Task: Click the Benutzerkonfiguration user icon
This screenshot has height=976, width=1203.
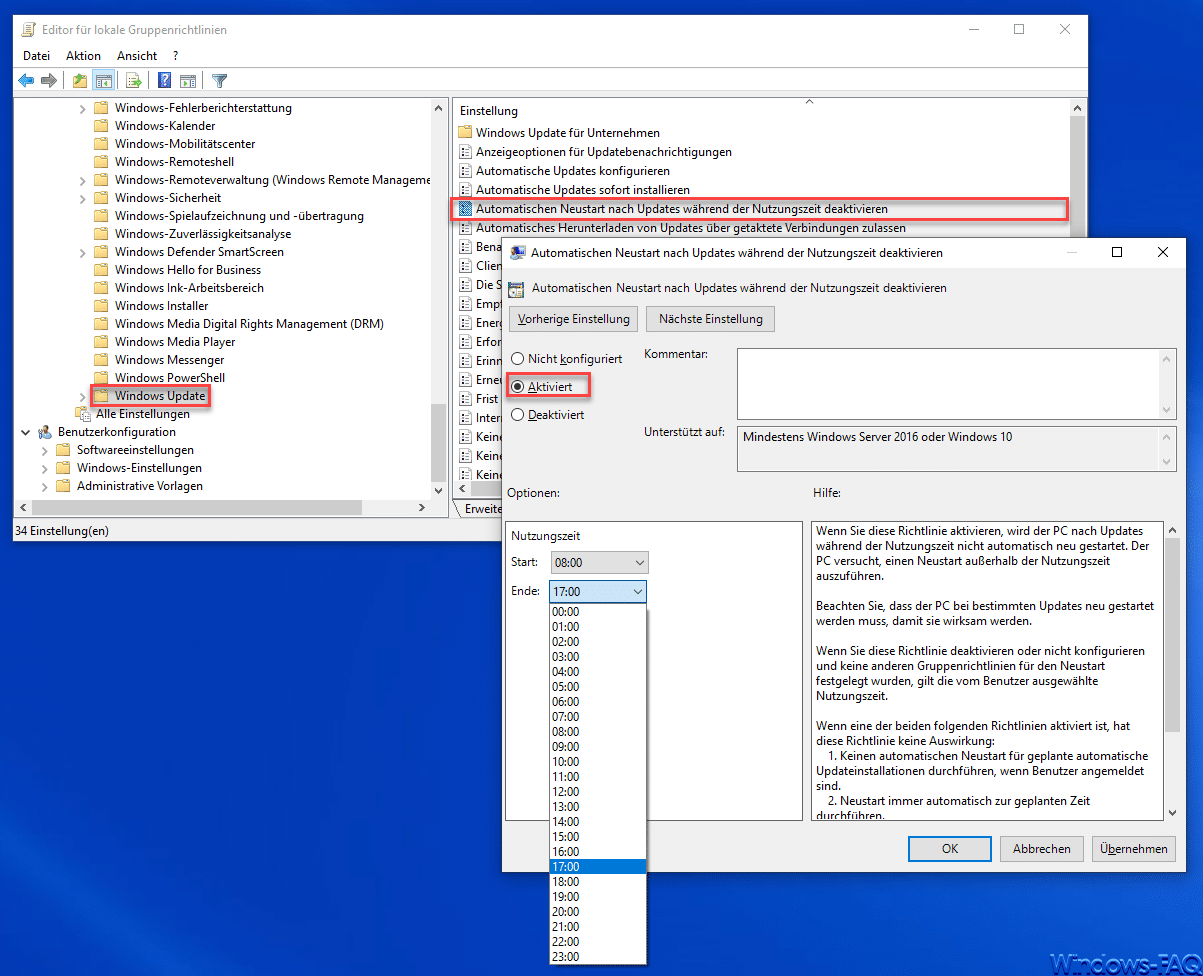Action: tap(44, 432)
